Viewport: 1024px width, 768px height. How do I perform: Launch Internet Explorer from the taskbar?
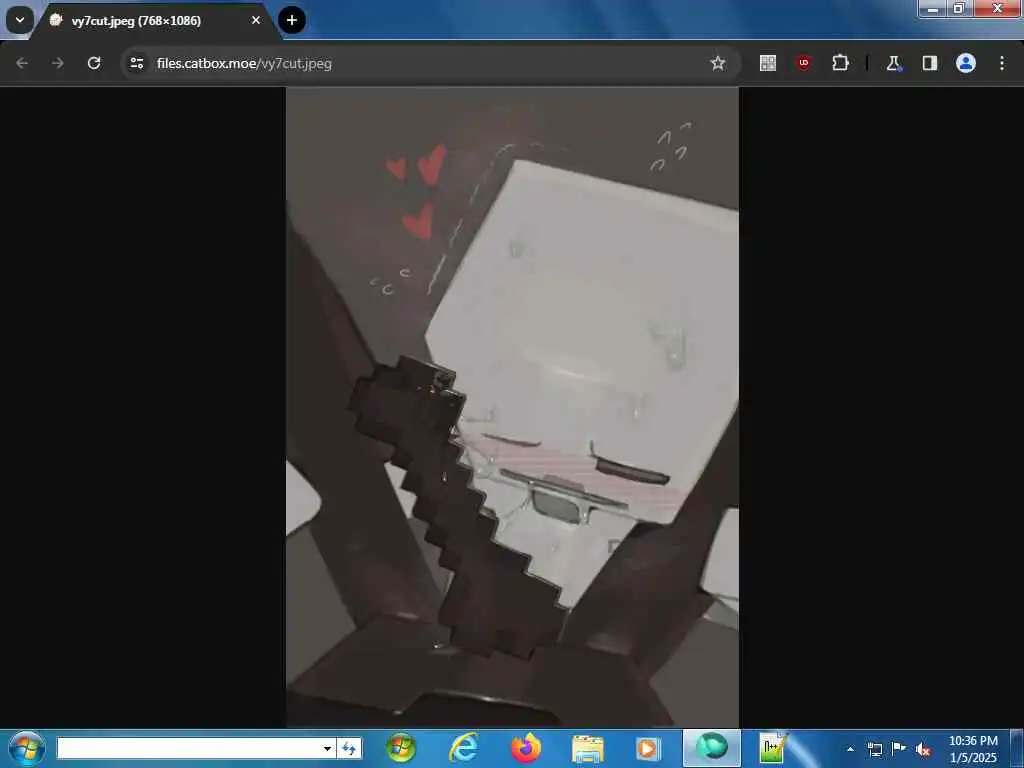click(463, 748)
